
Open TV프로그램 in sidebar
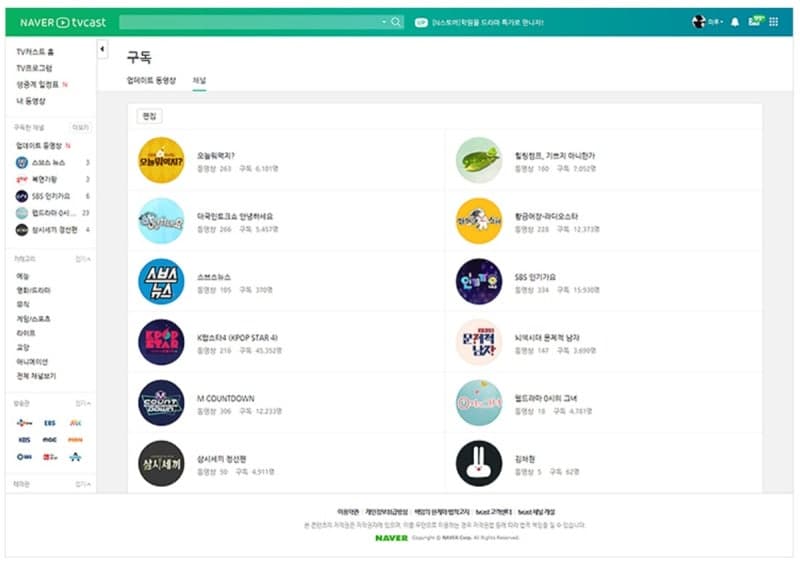click(34, 68)
